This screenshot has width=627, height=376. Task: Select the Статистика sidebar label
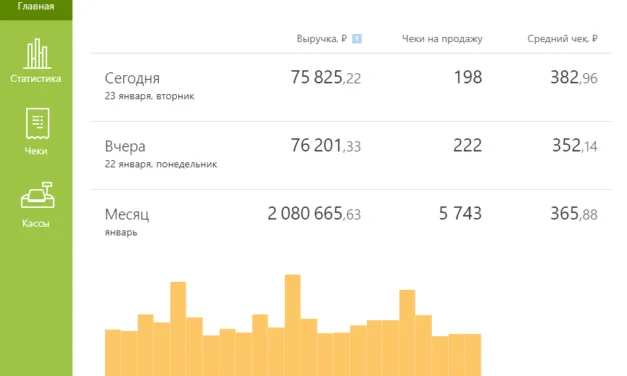pyautogui.click(x=36, y=78)
